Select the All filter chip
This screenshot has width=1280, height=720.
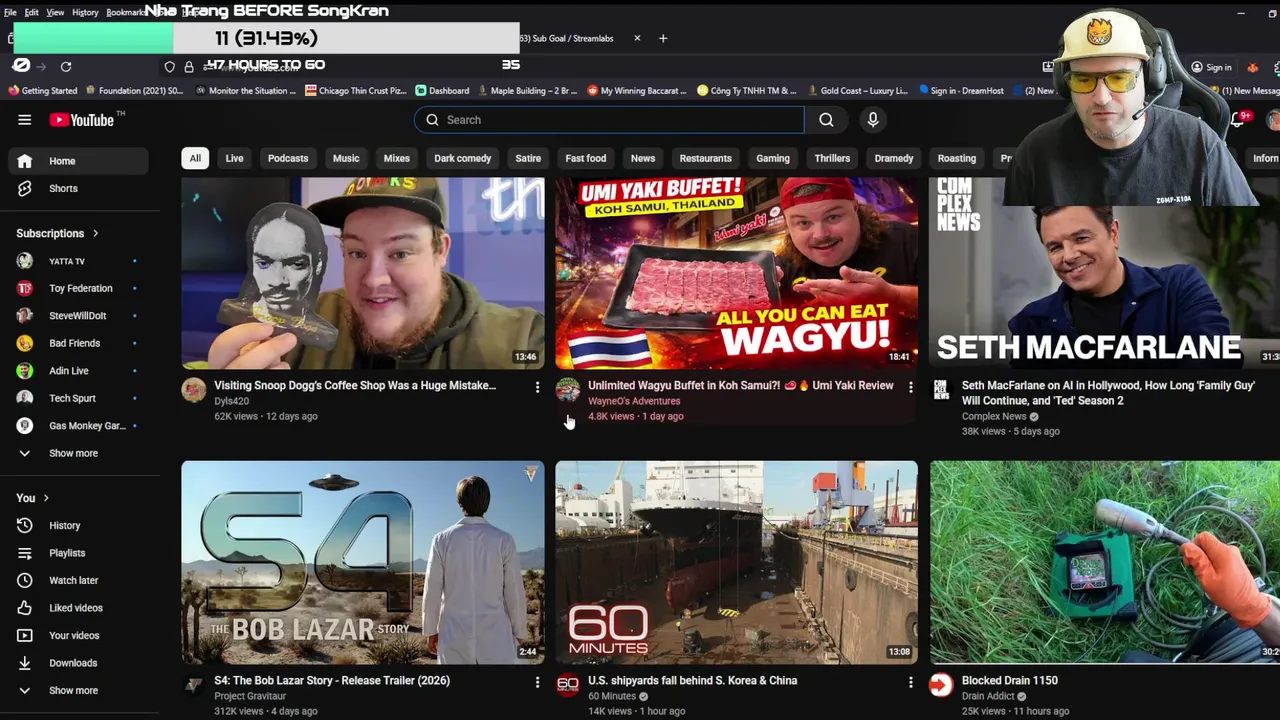tap(195, 158)
